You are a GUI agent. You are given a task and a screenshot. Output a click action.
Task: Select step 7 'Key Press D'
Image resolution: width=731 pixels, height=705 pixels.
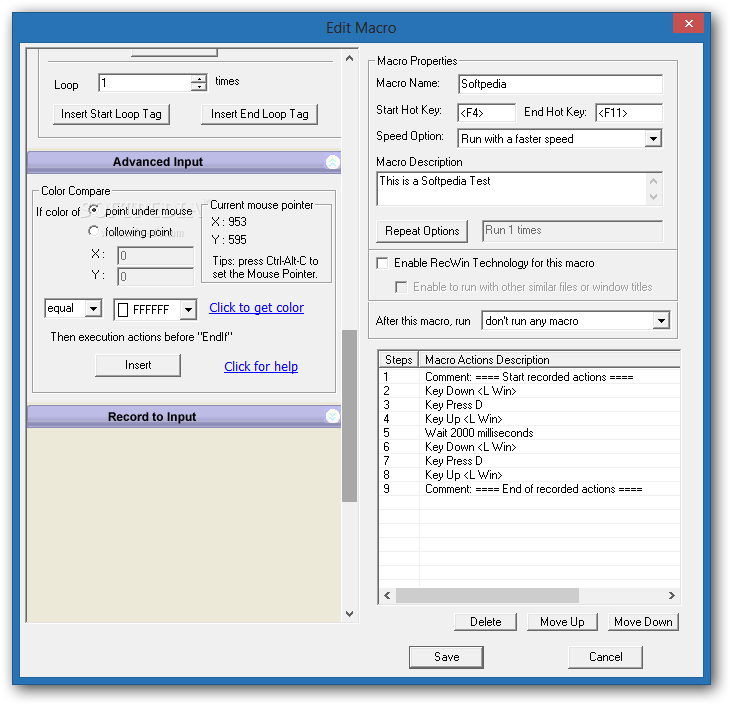(529, 461)
